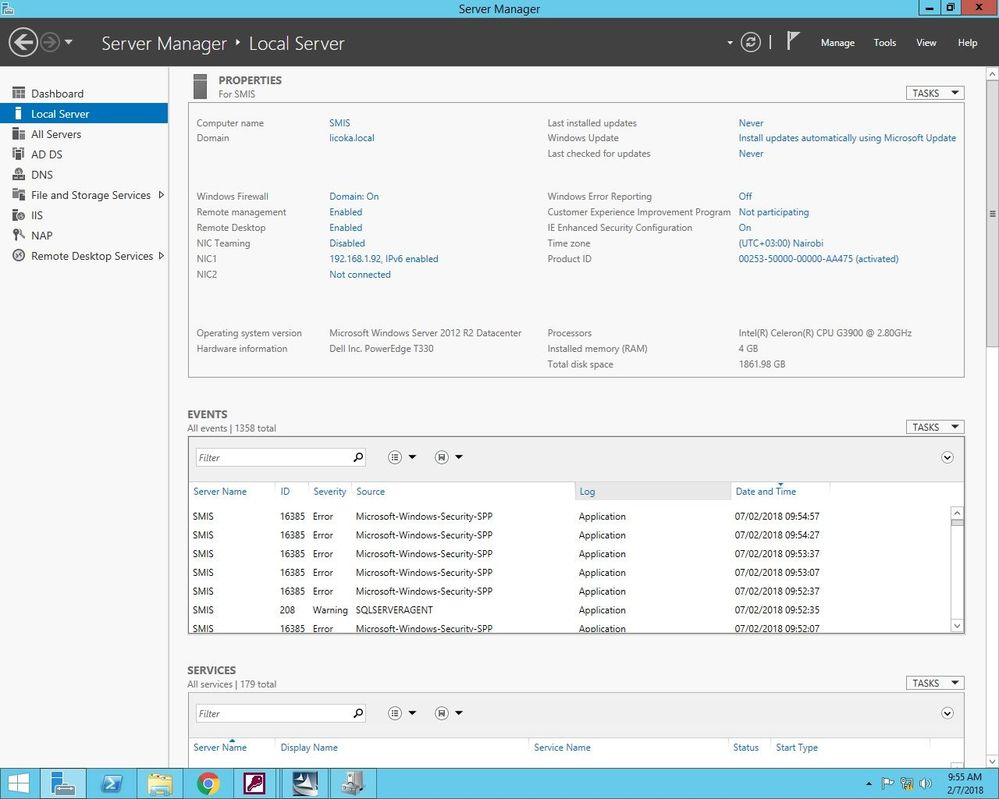Screen dimensions: 999x799
Task: Click the Events filter search magnifier icon
Action: click(x=358, y=457)
